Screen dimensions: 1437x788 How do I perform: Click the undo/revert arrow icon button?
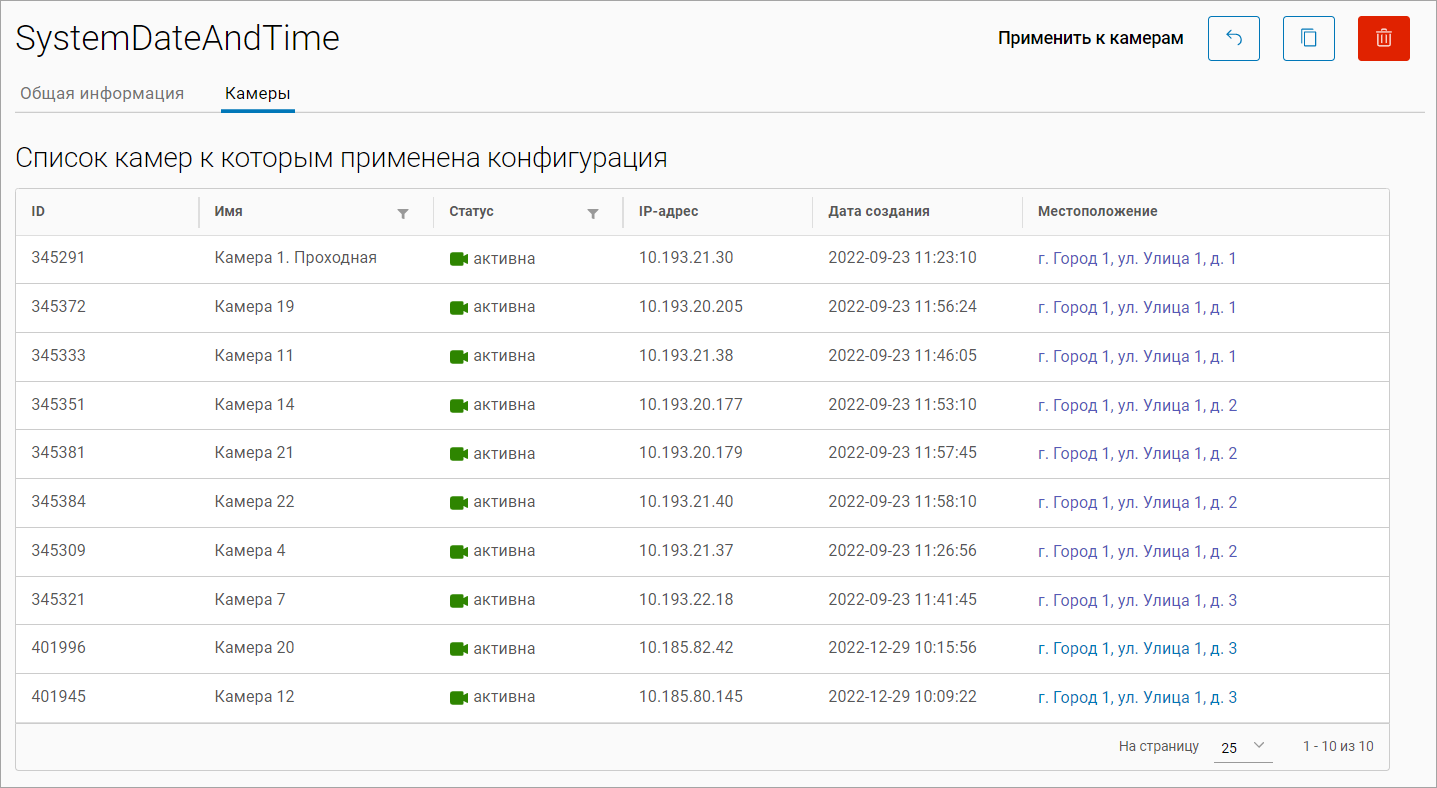click(1233, 38)
